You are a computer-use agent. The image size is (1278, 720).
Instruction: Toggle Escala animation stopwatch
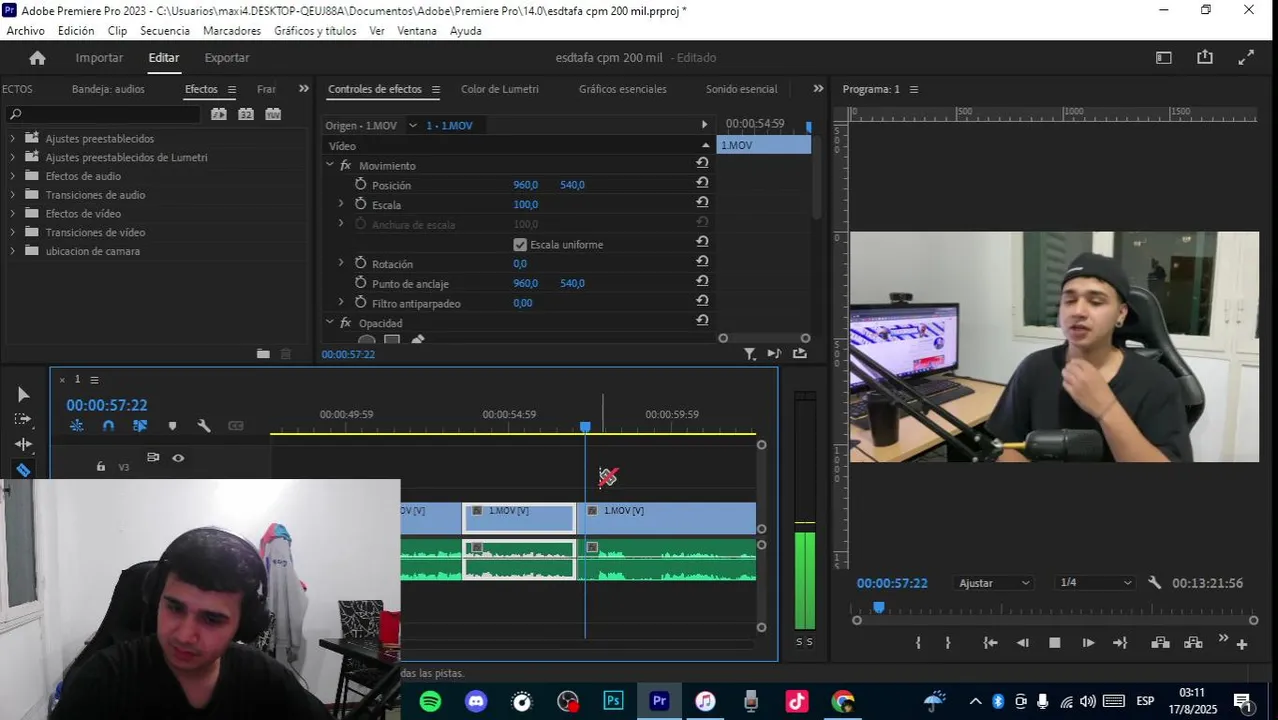pyautogui.click(x=361, y=204)
